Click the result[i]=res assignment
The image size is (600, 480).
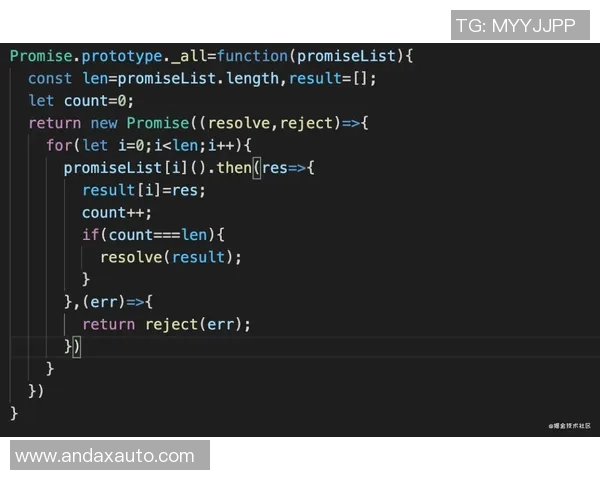tap(144, 190)
